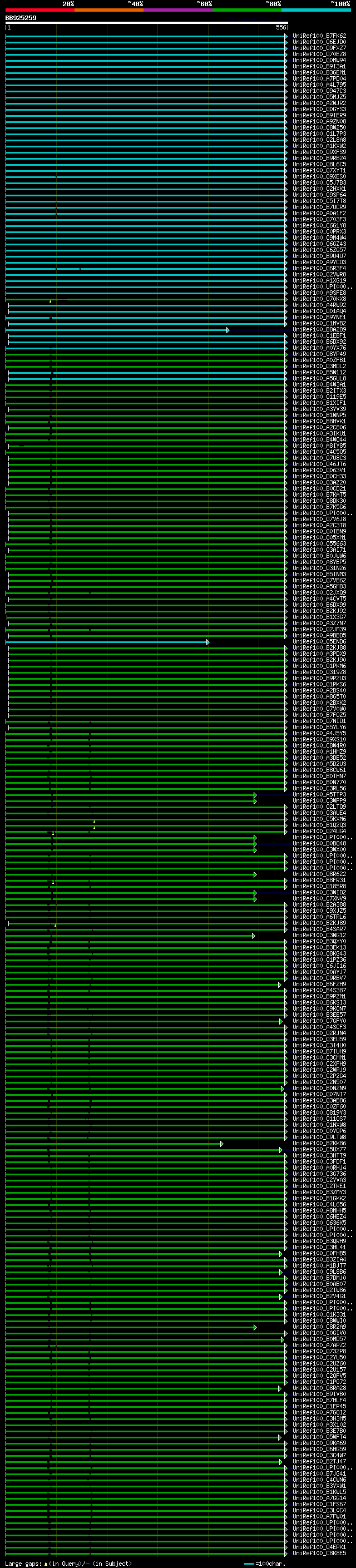Select label UniRef100_B9RB24

click(319, 159)
